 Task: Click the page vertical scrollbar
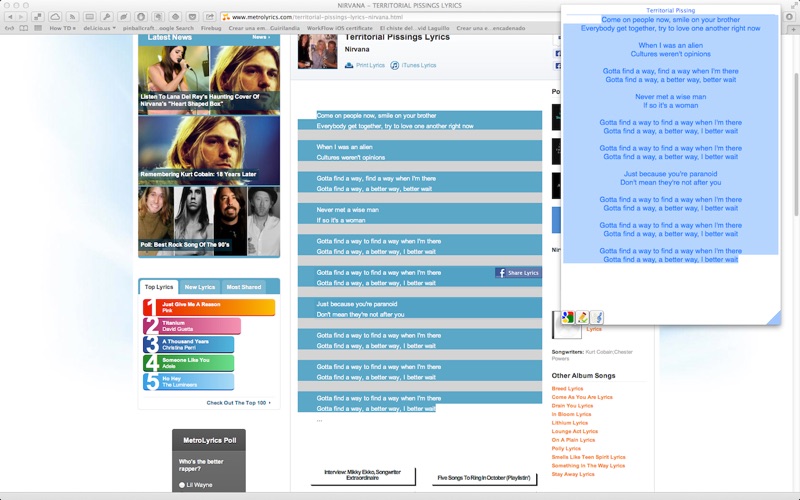pos(796,145)
